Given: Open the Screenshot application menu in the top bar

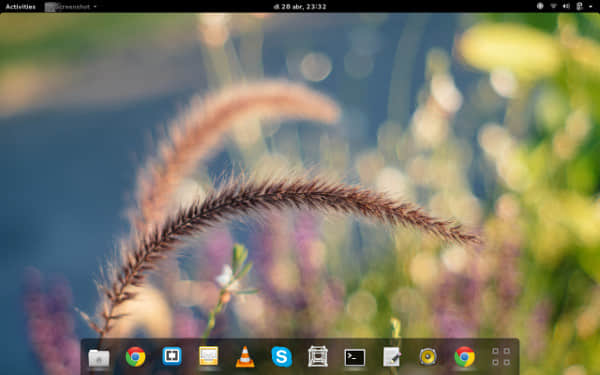Looking at the screenshot, I should pyautogui.click(x=70, y=7).
